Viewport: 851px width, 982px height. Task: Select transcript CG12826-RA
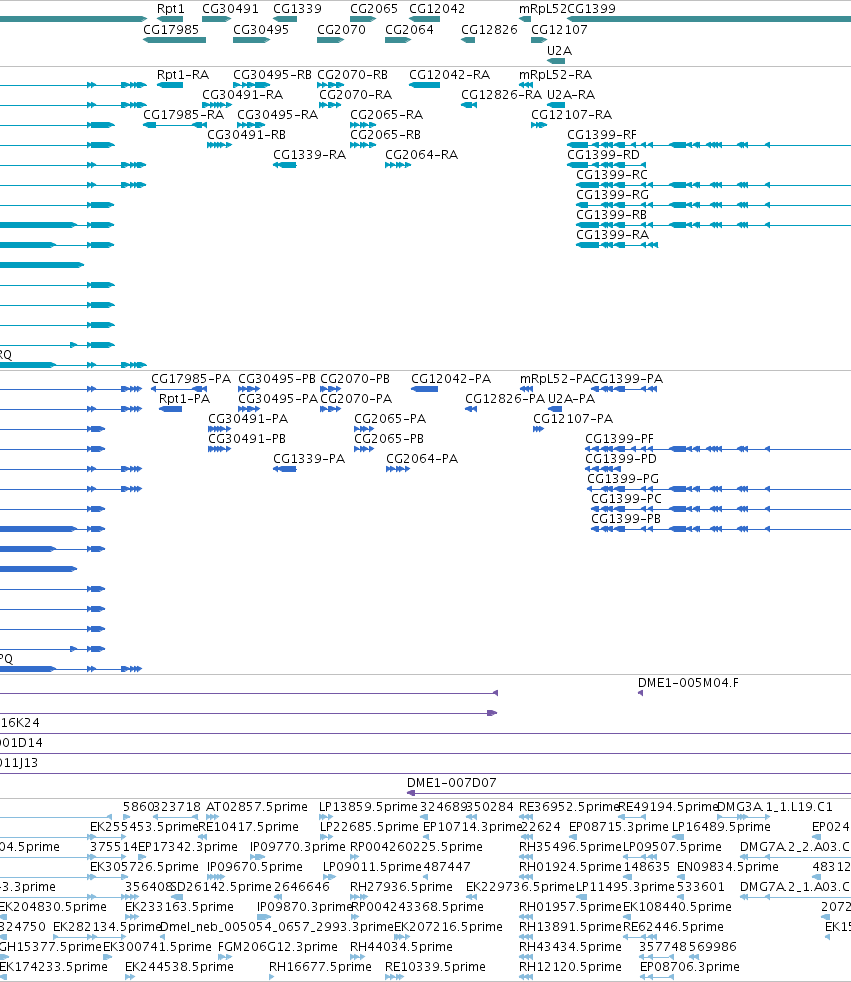click(501, 95)
